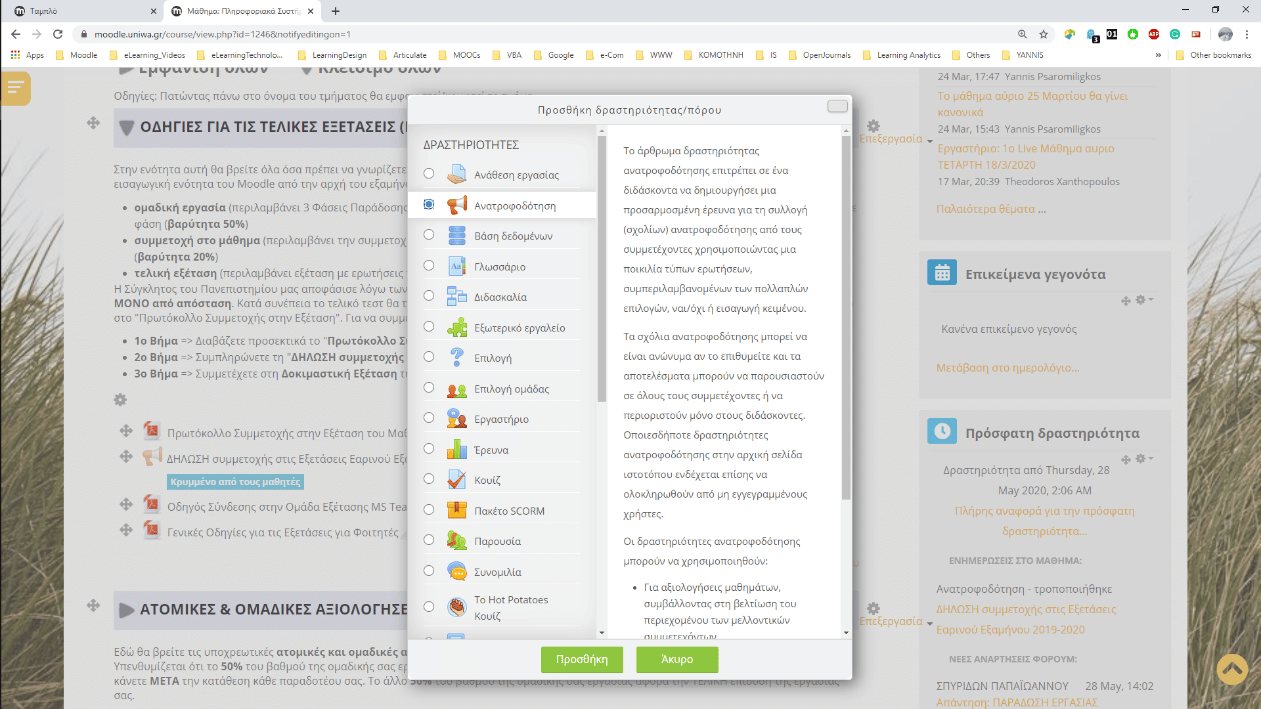
Task: Select the Γλωσσάριο radio button
Action: pyautogui.click(x=429, y=266)
